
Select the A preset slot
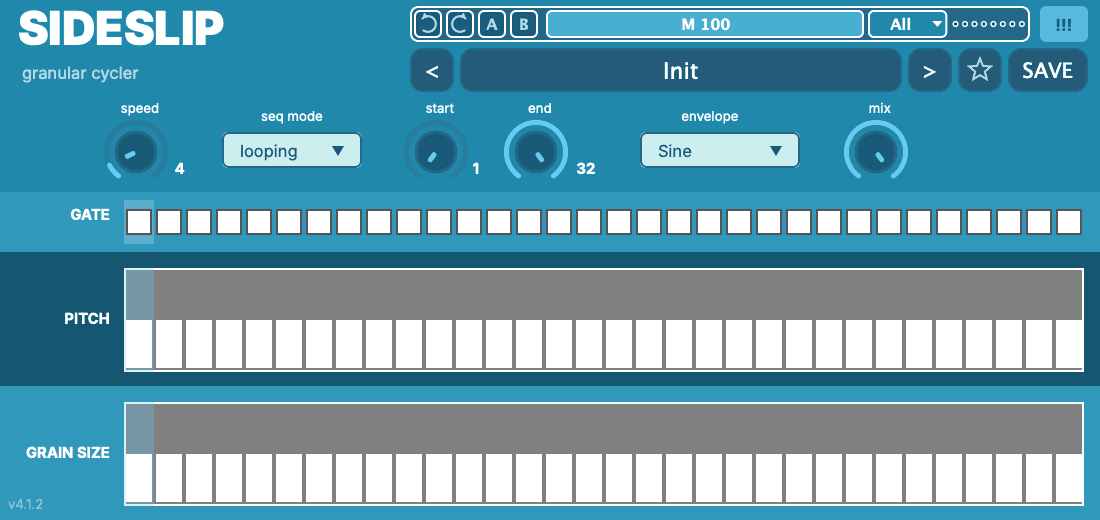[492, 25]
